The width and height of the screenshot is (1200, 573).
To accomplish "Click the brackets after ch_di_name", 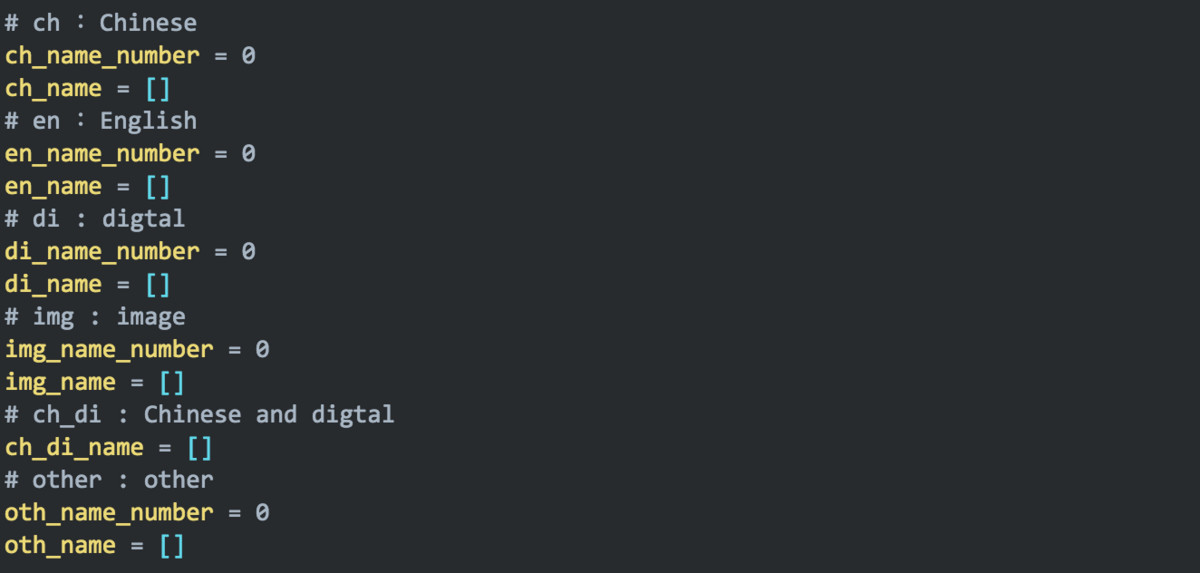I will pos(200,447).
